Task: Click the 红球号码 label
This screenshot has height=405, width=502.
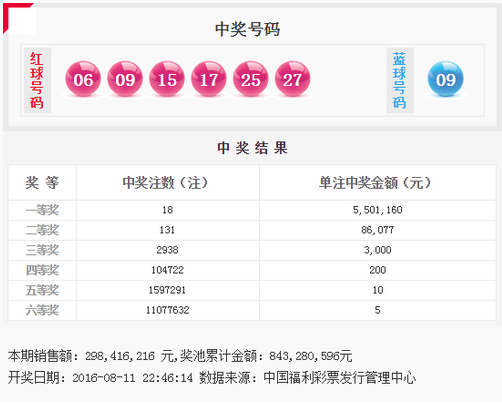Action: click(37, 80)
